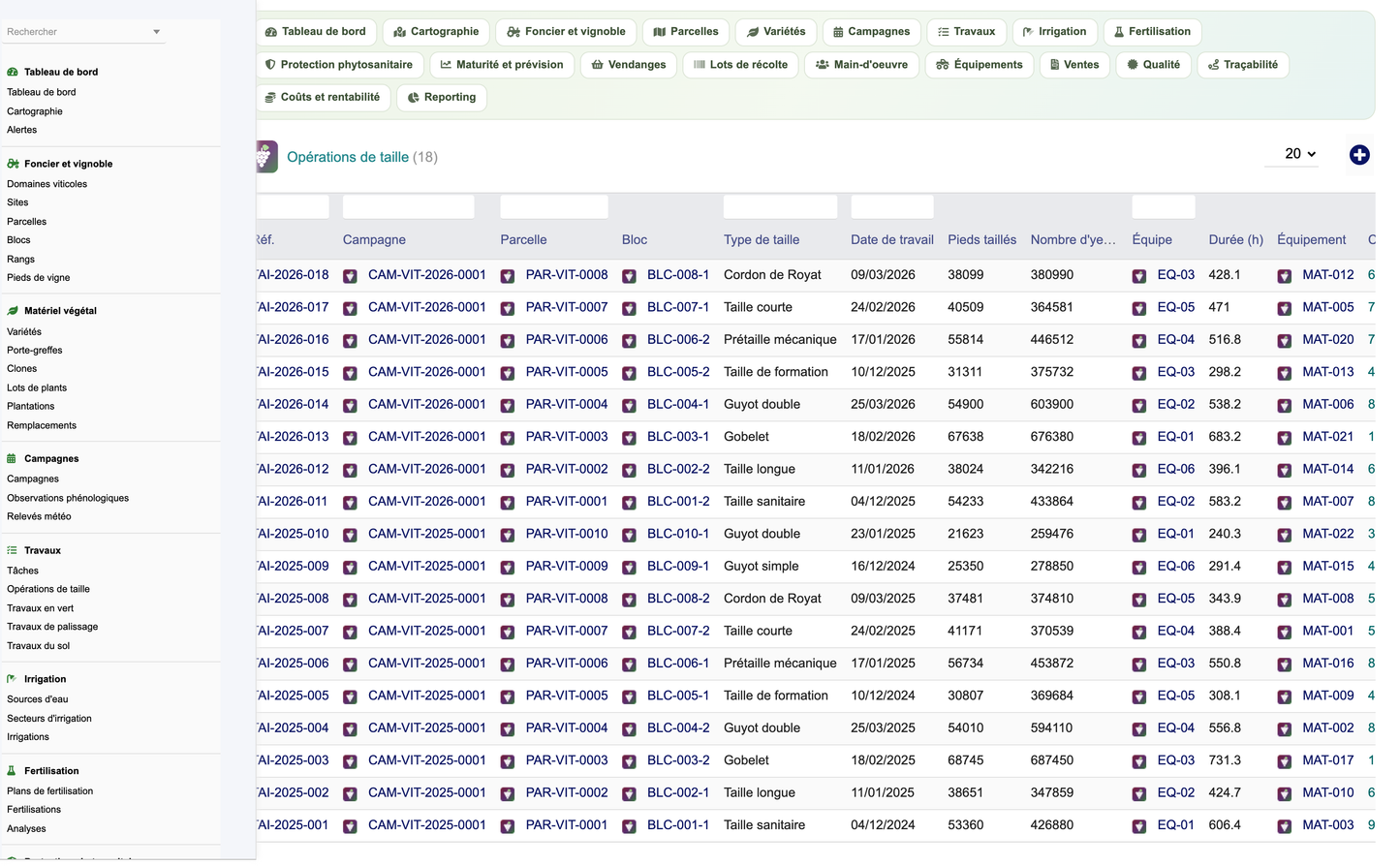Click the block icon beside BLC-004-1
Image resolution: width=1400 pixels, height=866 pixels.
[x=629, y=405]
